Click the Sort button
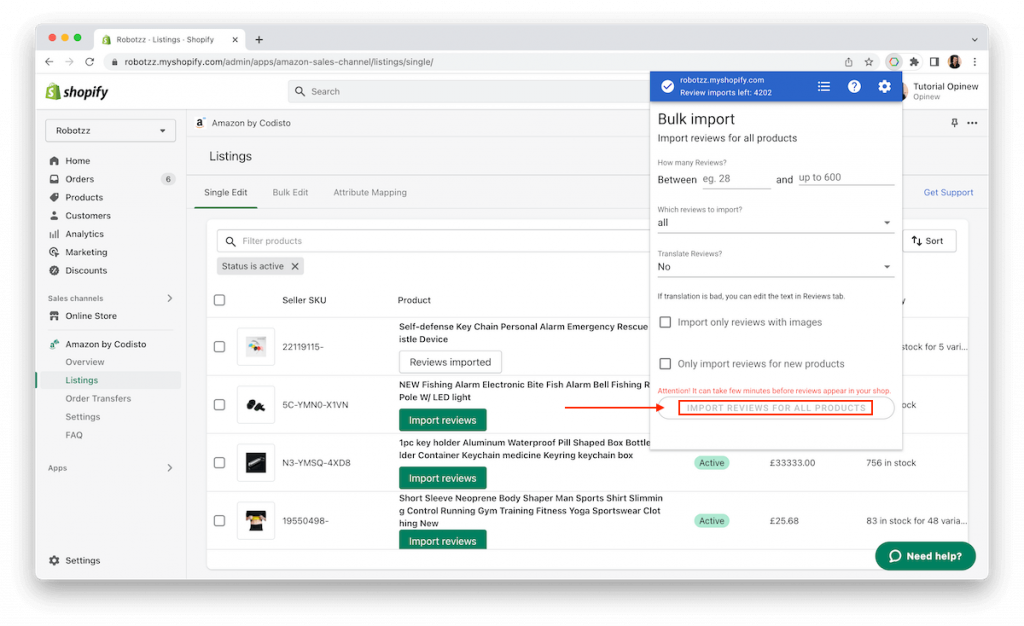The width and height of the screenshot is (1024, 626). click(929, 241)
